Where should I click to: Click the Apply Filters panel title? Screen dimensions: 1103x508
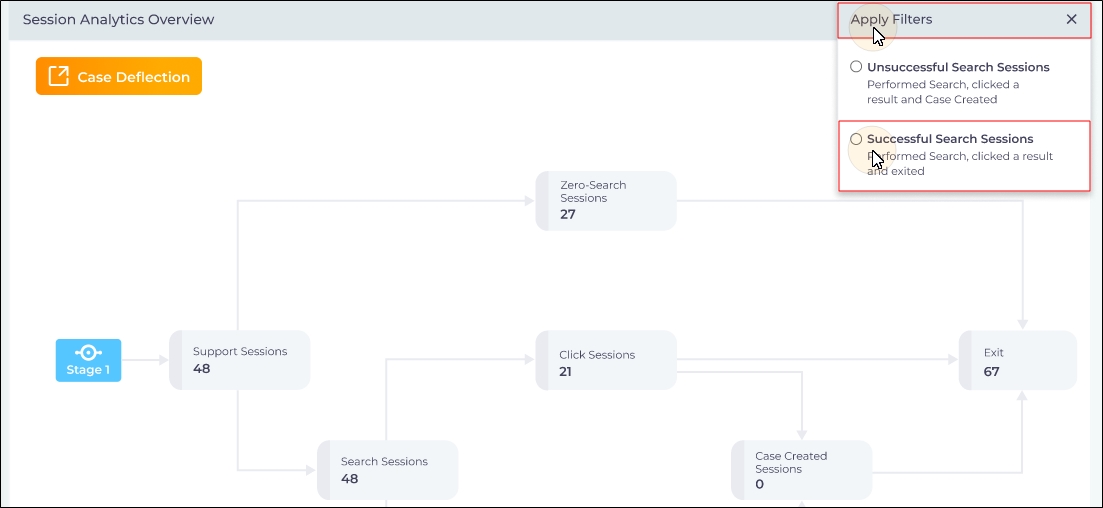pos(892,20)
